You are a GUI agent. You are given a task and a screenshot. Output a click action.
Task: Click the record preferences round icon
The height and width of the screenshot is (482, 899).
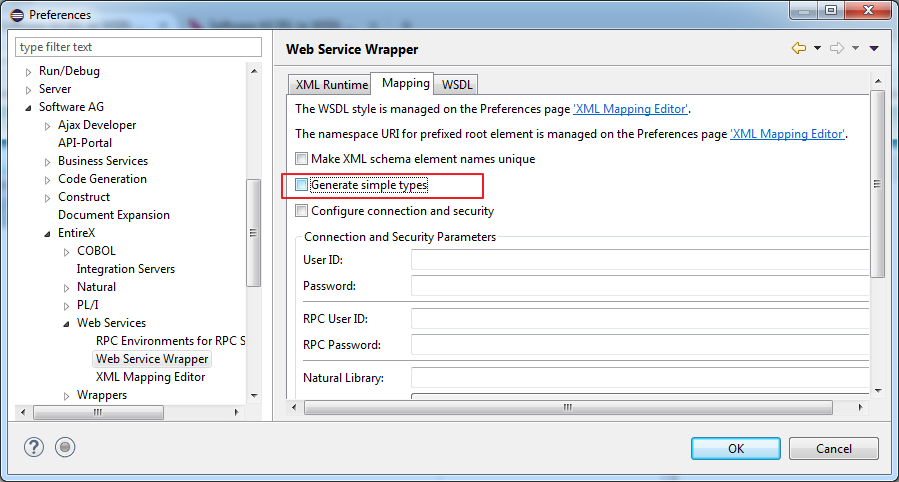click(x=65, y=447)
